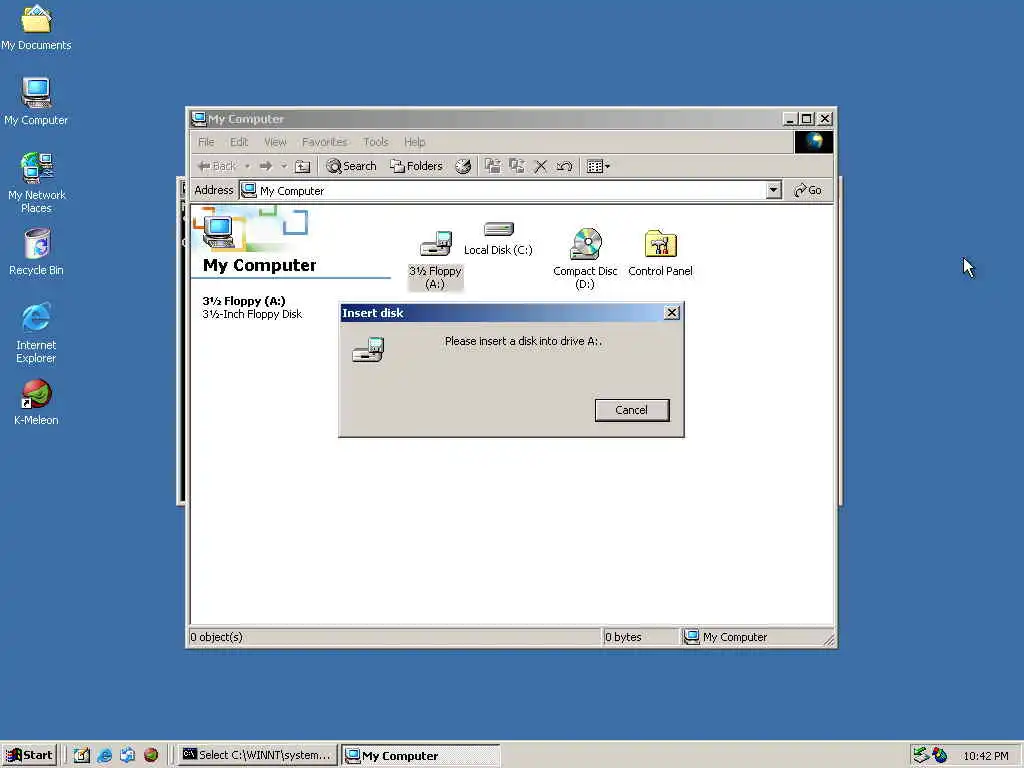Viewport: 1024px width, 768px height.
Task: Select the 3½ Floppy (A:) drive icon
Action: tap(435, 260)
